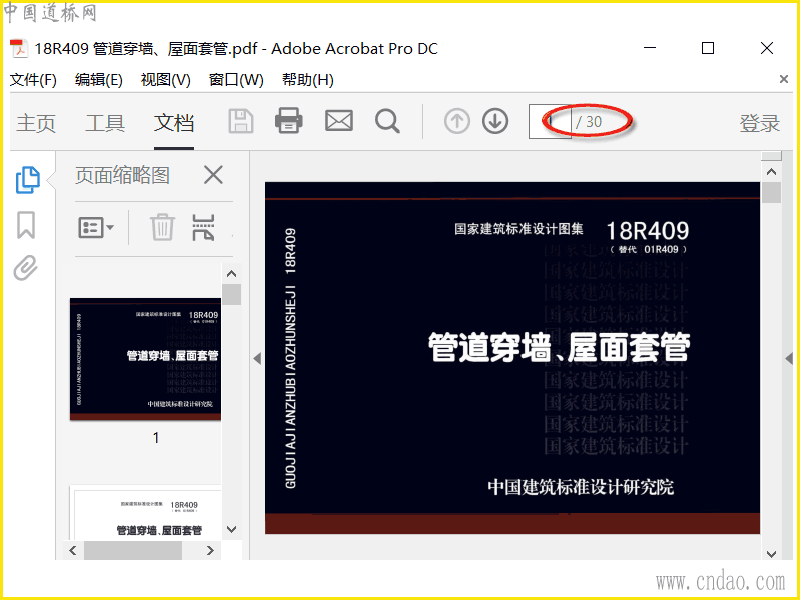Click the 页面缩略图 panel title

click(122, 175)
